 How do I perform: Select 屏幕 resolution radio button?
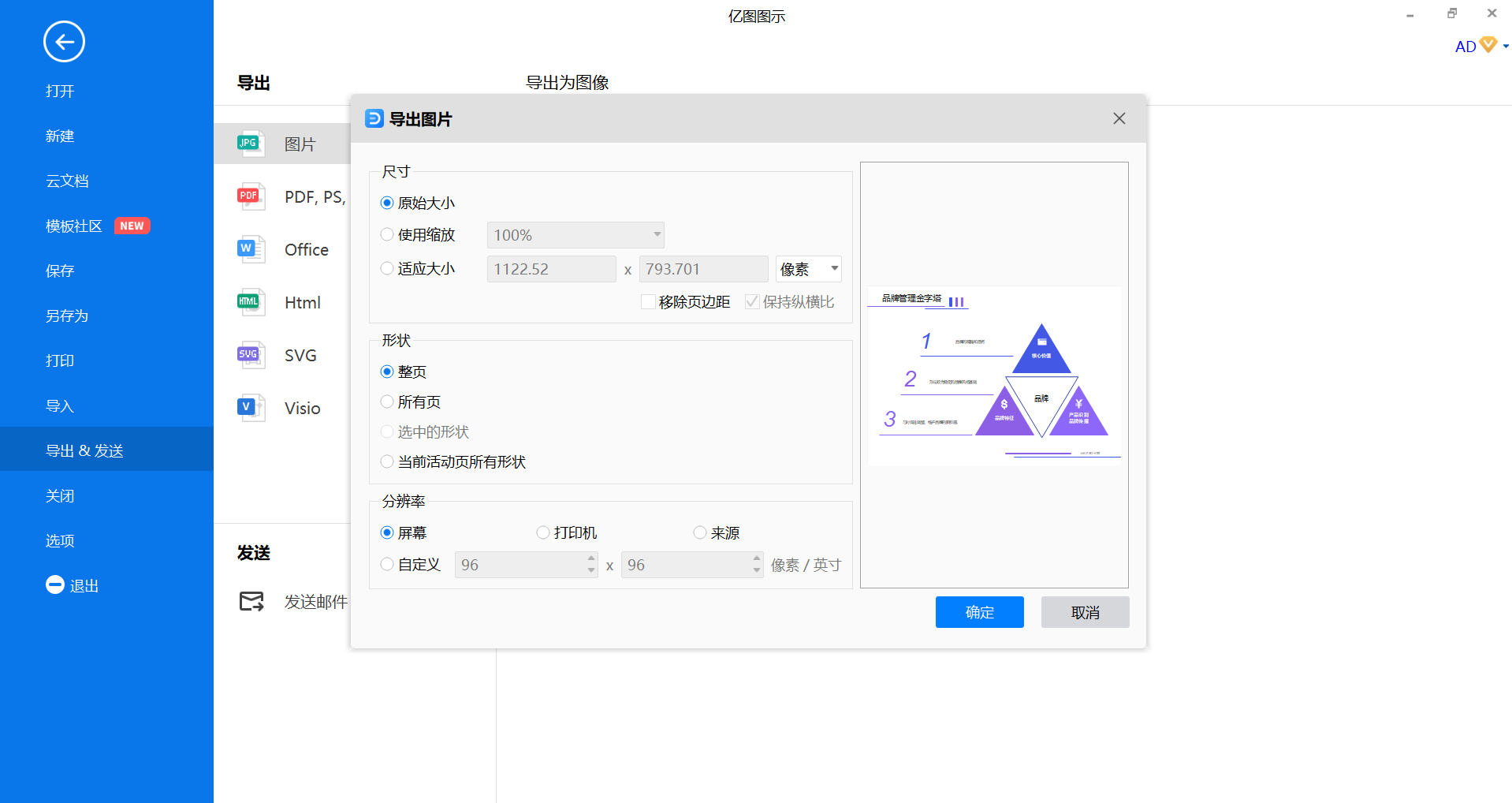(387, 532)
